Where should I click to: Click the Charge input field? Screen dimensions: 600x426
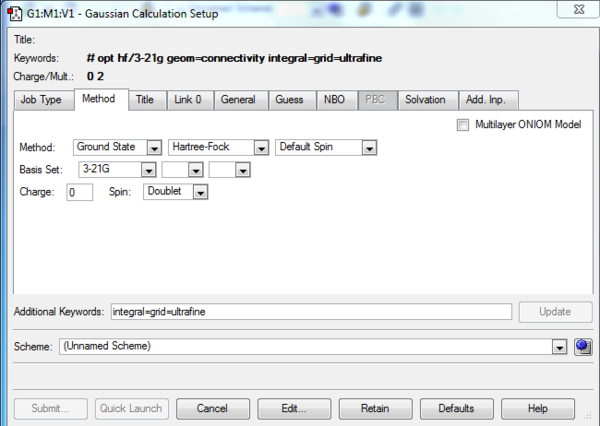point(80,192)
